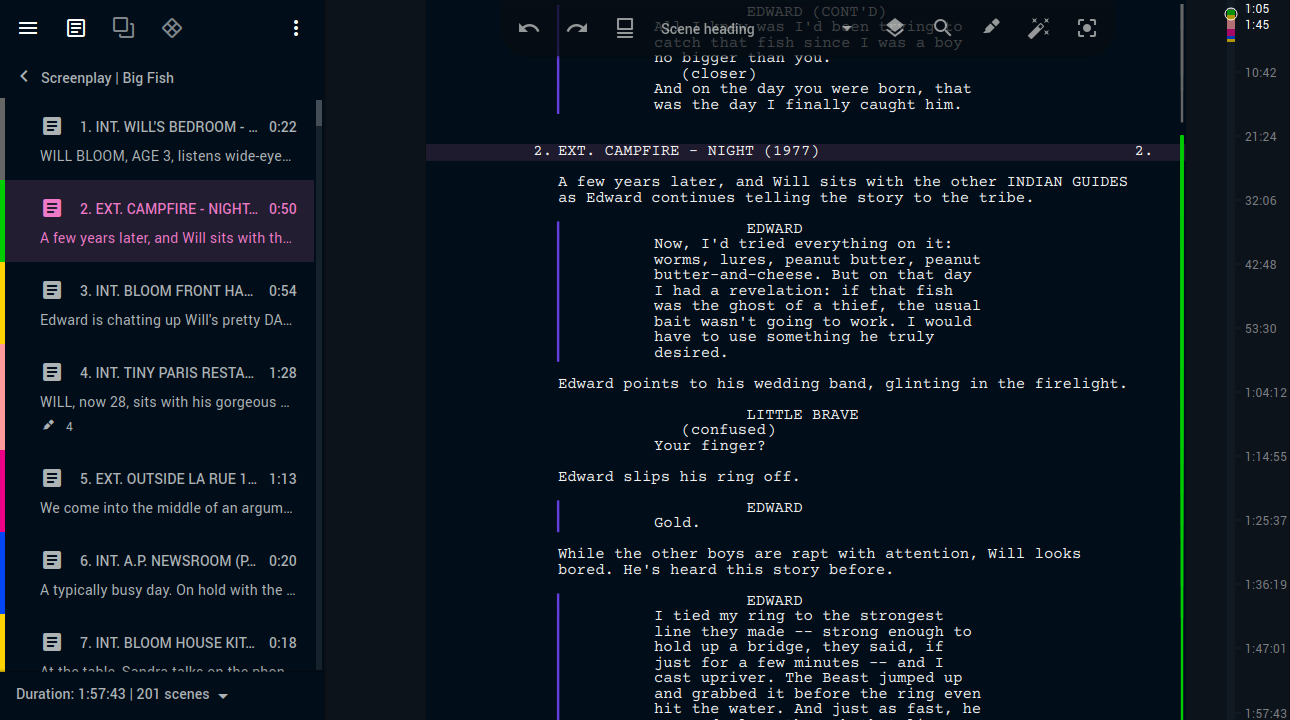The image size is (1290, 720).
Task: Go back using the Screenplay | Big Fish chevron
Action: click(x=25, y=78)
